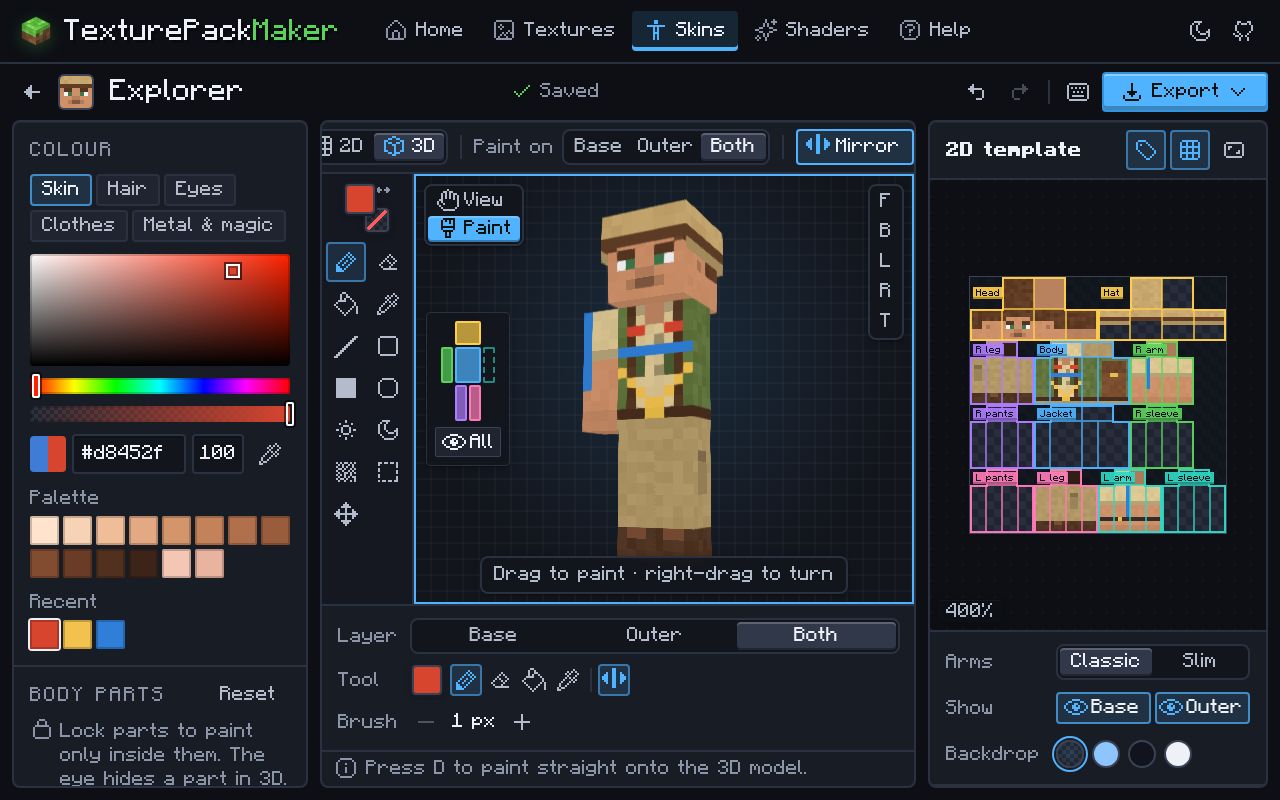1280x800 pixels.
Task: Choose the paint bucket fill tool in the tool grid
Action: [x=346, y=304]
